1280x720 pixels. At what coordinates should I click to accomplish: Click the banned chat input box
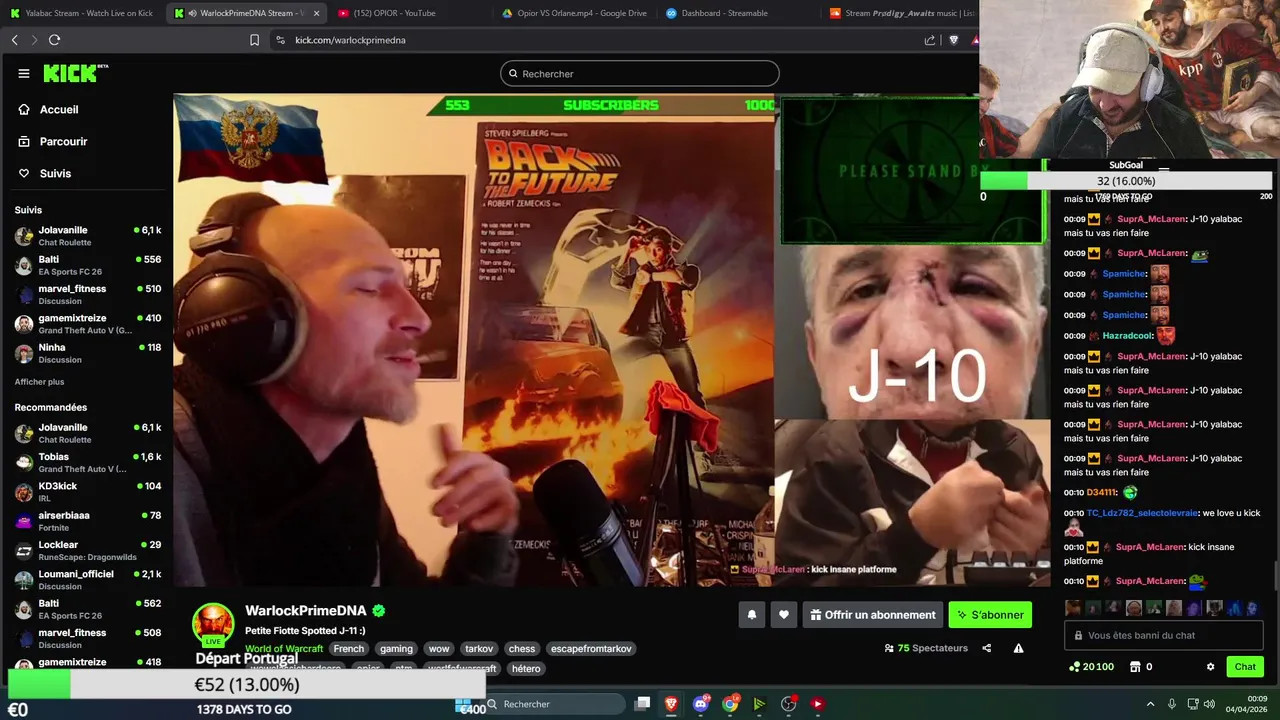(x=1164, y=635)
